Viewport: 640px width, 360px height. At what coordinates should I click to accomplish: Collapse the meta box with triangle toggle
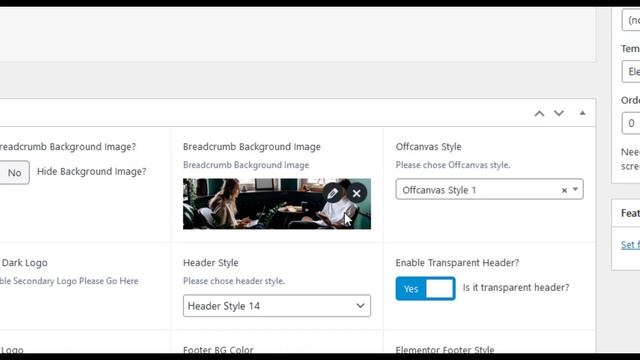[x=582, y=113]
